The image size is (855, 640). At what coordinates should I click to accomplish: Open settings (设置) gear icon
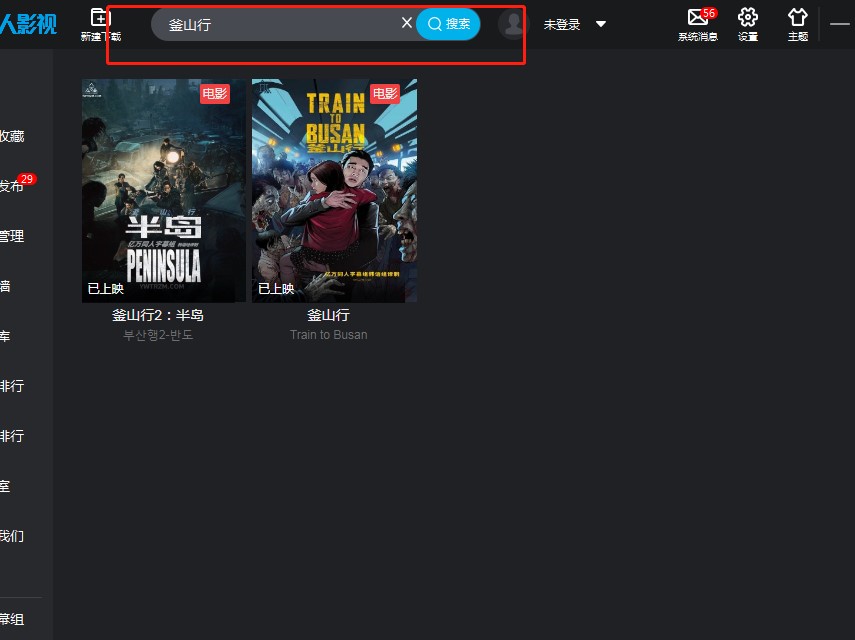748,25
